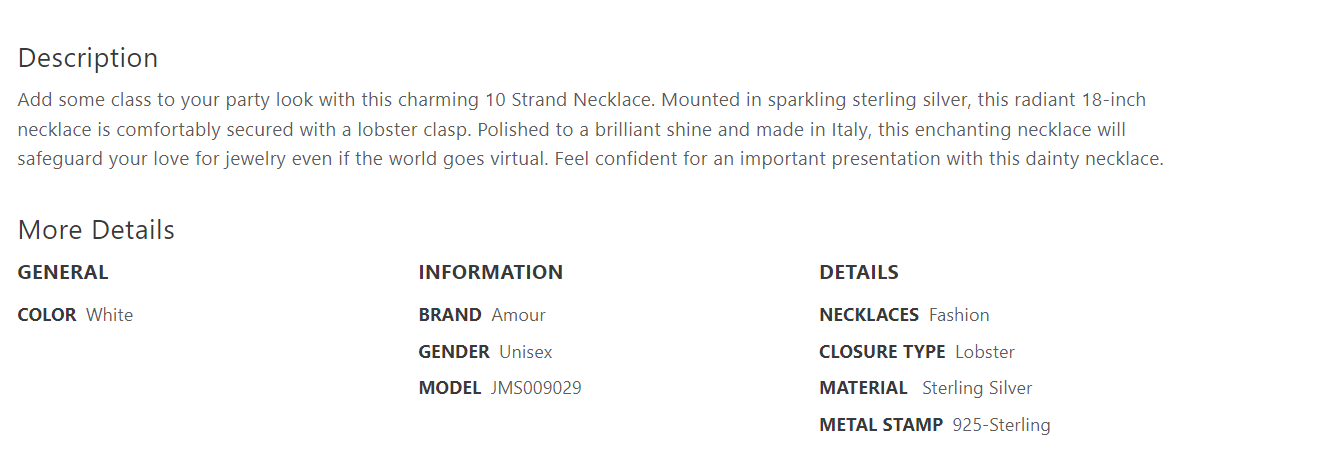The width and height of the screenshot is (1327, 469).
Task: Click the product description paragraph text
Action: [590, 129]
